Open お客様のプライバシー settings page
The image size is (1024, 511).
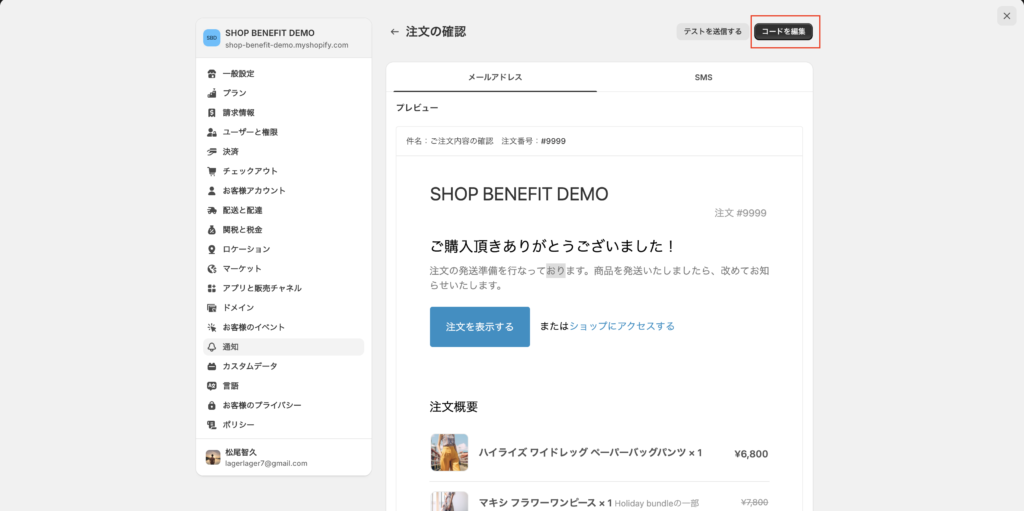click(x=283, y=405)
